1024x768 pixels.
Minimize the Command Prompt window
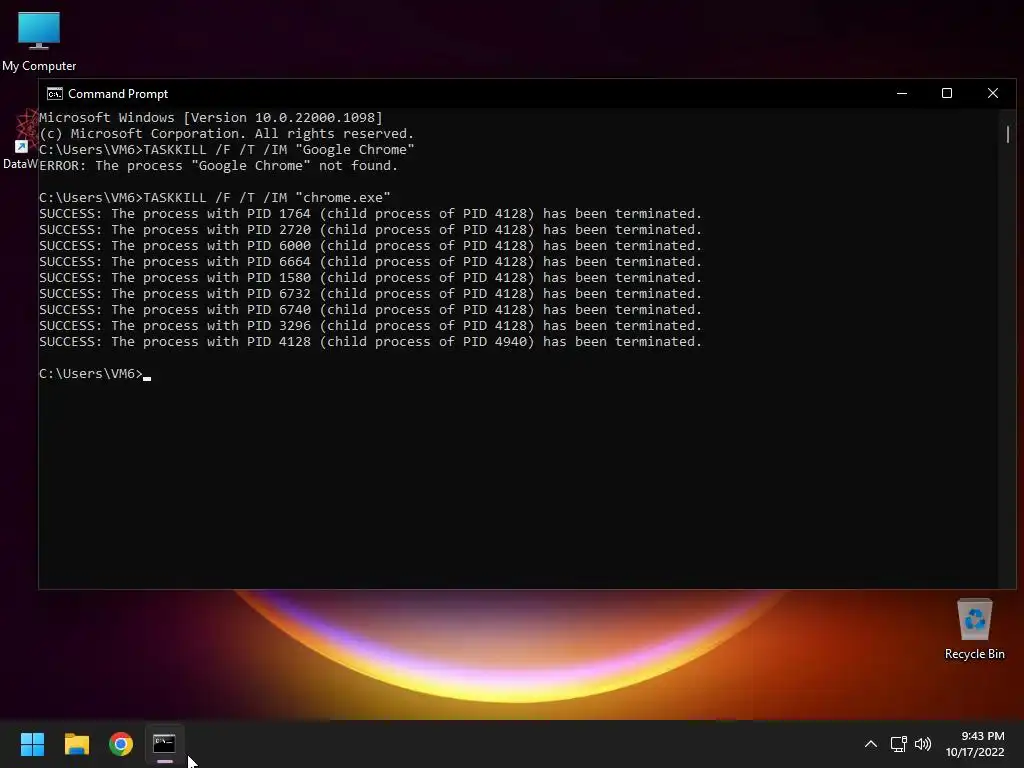(x=902, y=93)
